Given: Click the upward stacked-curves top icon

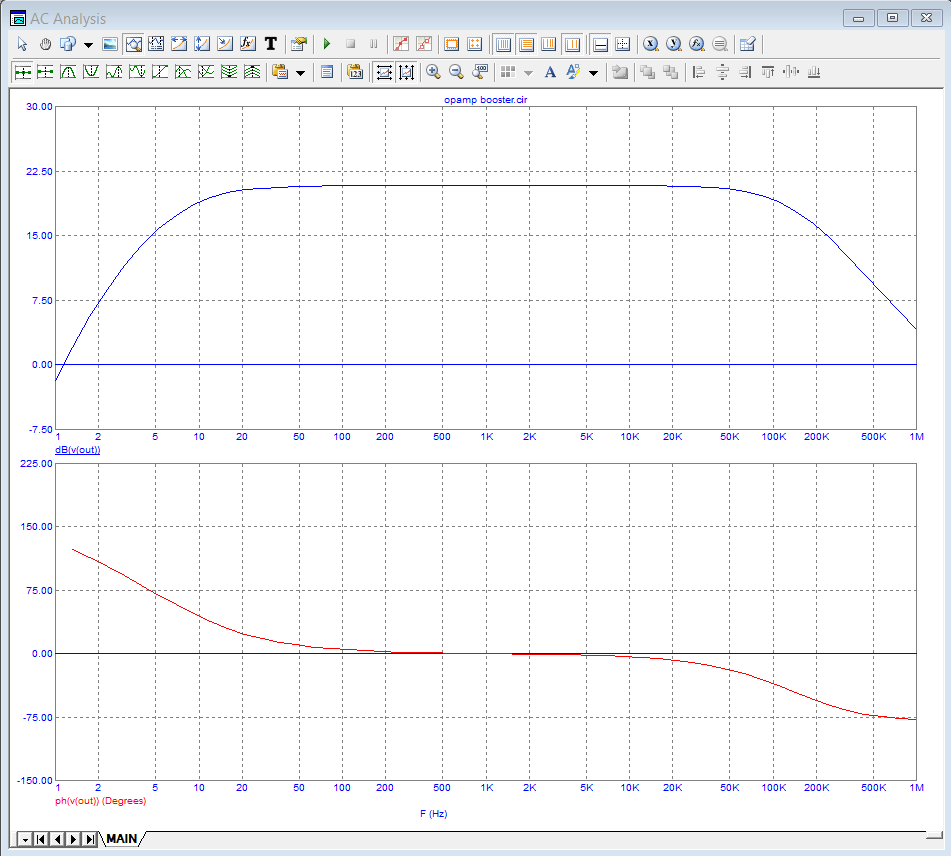Looking at the screenshot, I should click(x=252, y=72).
